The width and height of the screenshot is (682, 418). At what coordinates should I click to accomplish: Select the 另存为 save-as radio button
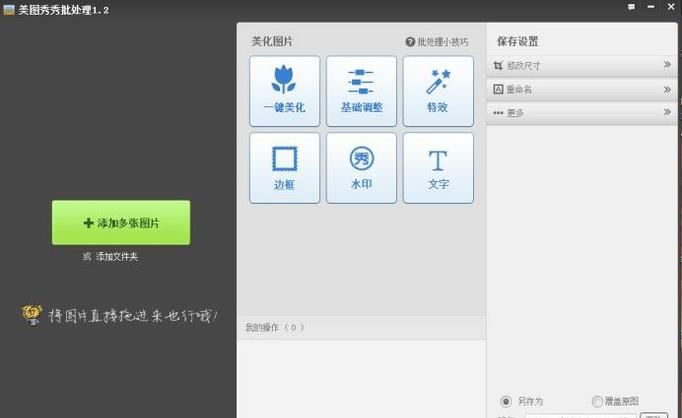coord(505,401)
